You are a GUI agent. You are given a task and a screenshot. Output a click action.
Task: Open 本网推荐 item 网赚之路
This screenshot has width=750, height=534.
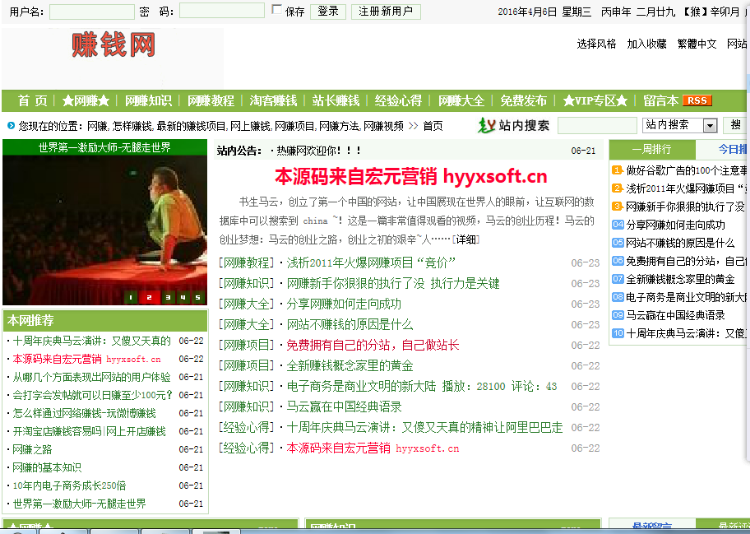[x=32, y=450]
